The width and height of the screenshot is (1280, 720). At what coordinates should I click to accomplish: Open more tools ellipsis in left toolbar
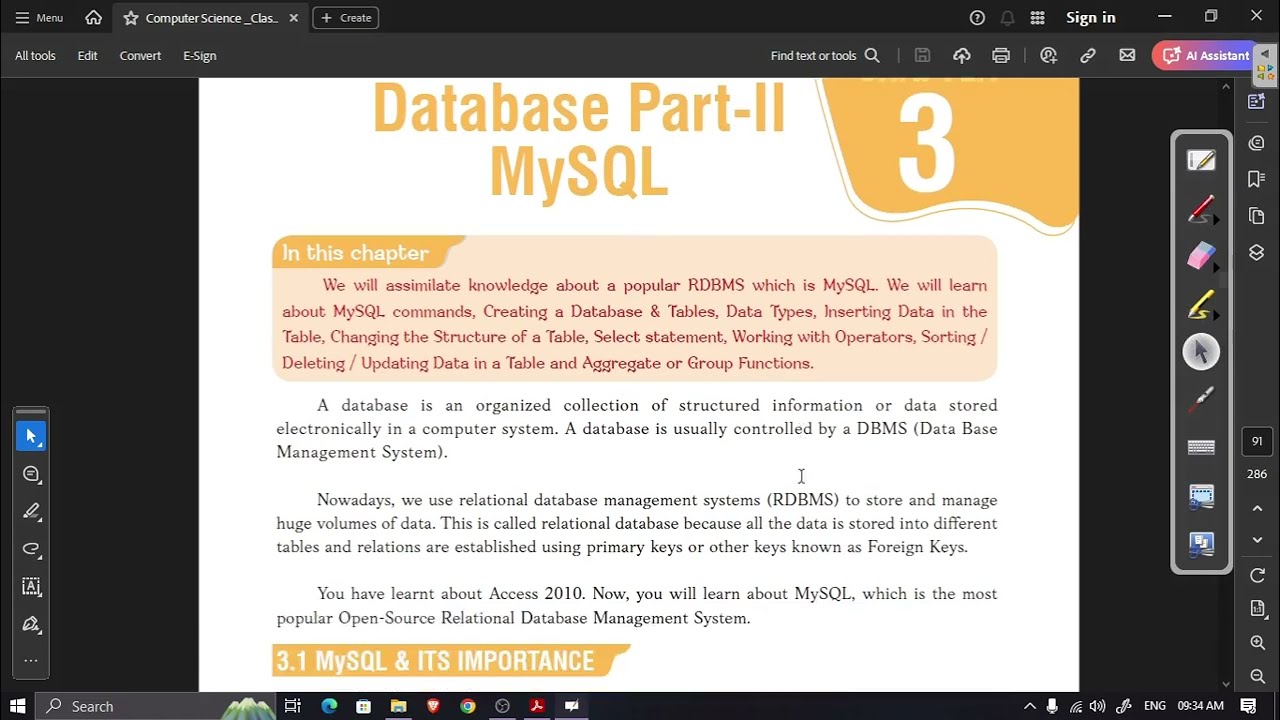coord(31,661)
